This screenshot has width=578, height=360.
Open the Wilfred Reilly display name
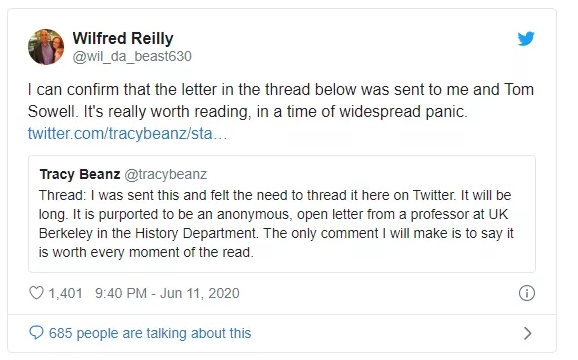123,38
